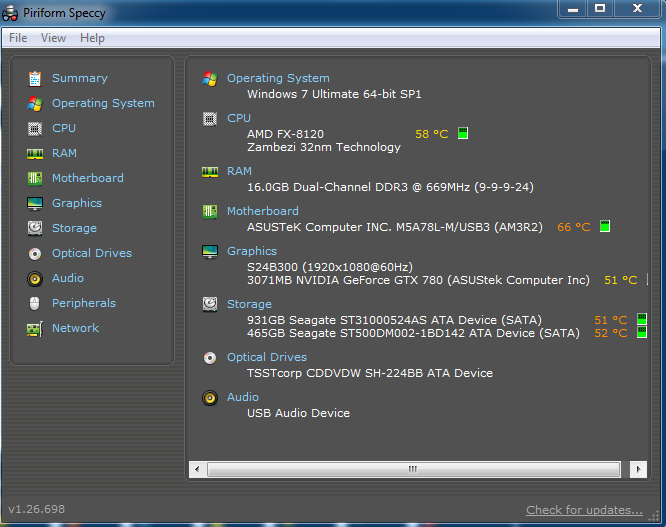Click the Storage heading link in summary

[249, 304]
